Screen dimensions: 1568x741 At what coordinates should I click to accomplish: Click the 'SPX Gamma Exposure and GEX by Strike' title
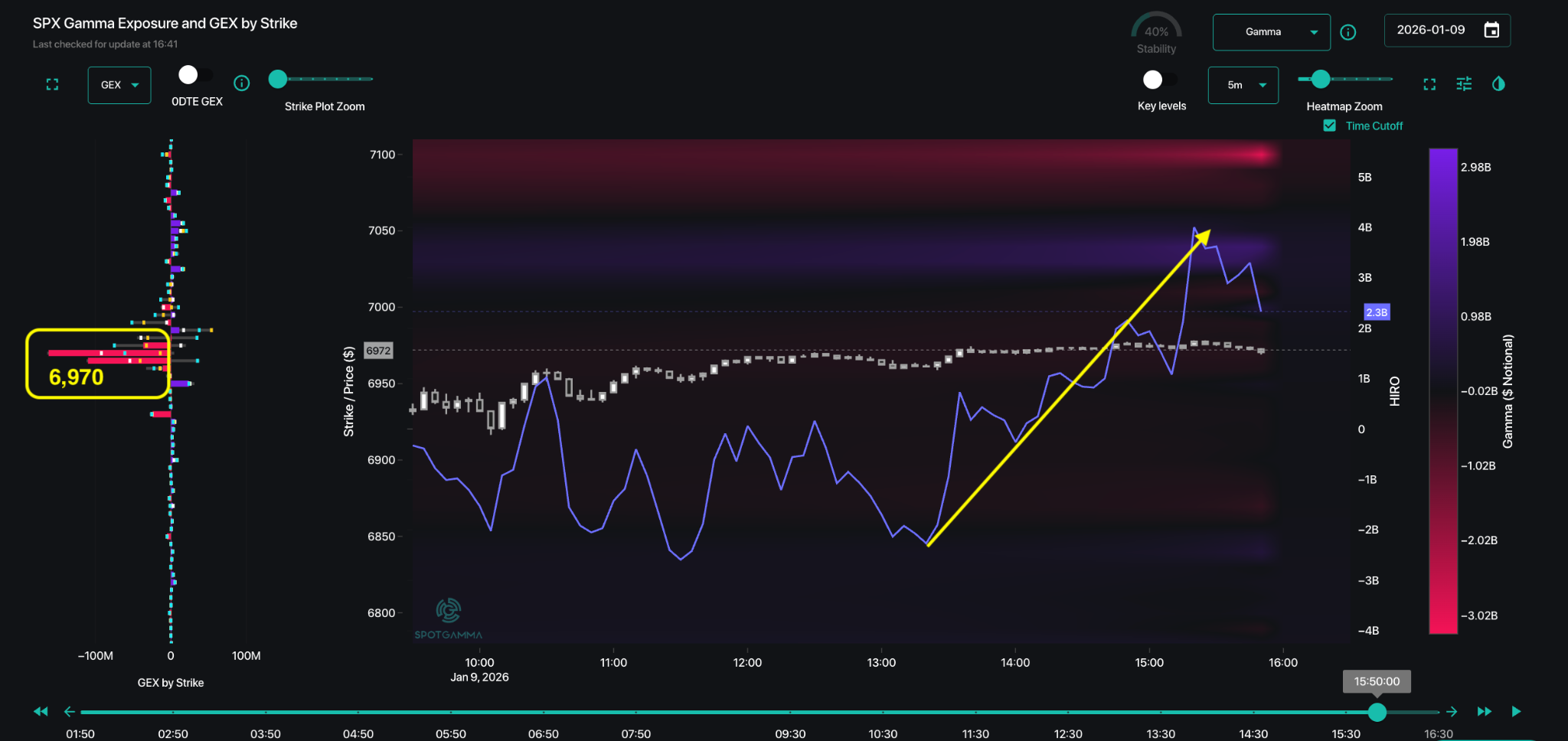click(x=165, y=23)
